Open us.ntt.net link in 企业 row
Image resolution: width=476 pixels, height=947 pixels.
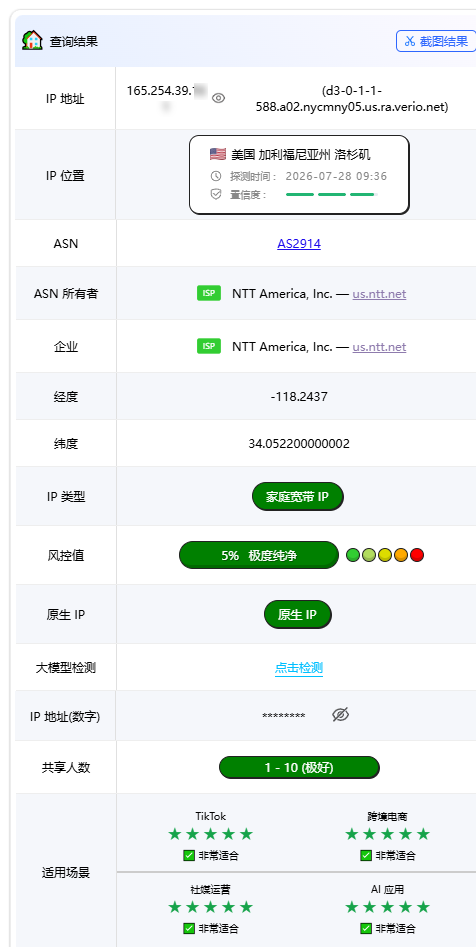379,347
